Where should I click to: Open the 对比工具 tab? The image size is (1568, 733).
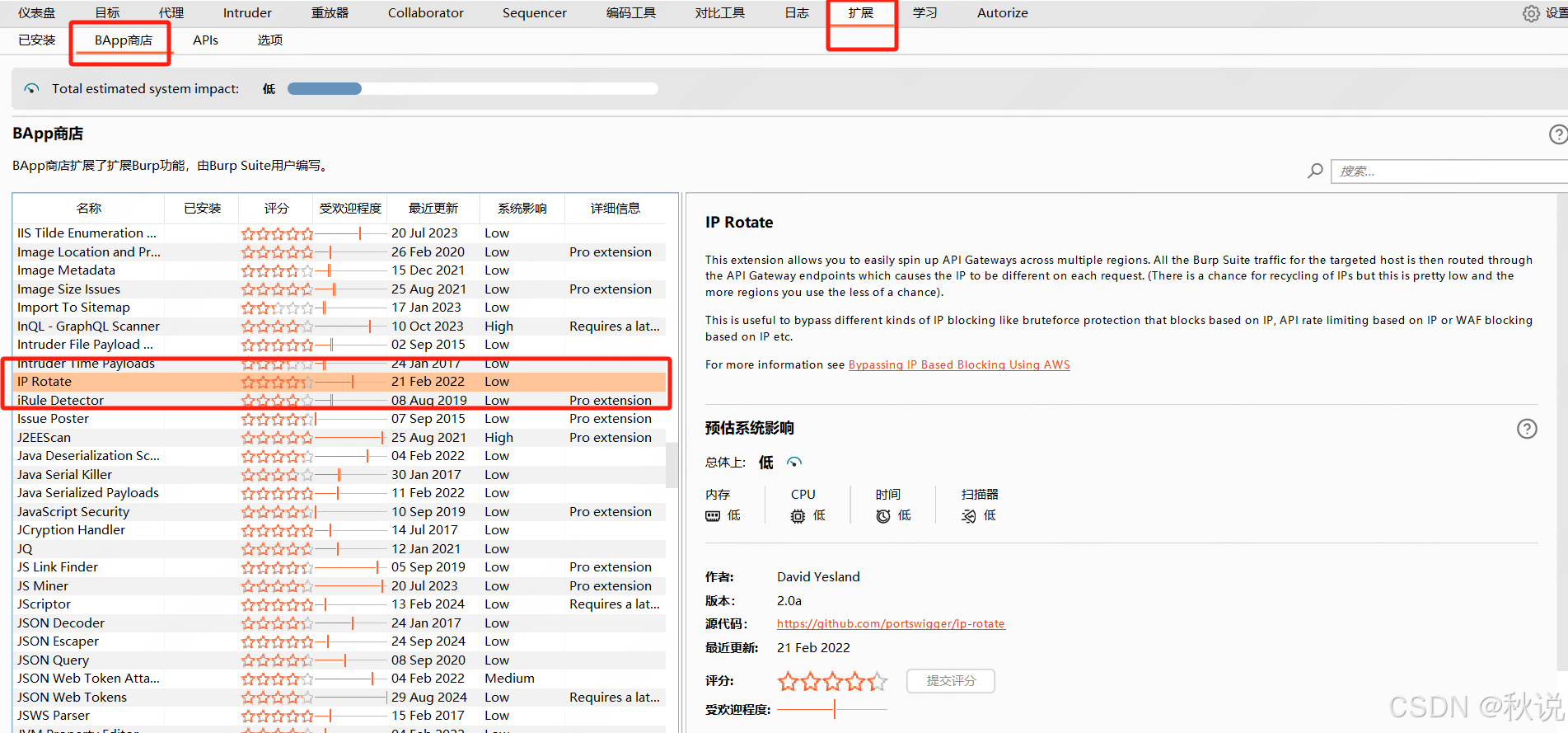[720, 13]
